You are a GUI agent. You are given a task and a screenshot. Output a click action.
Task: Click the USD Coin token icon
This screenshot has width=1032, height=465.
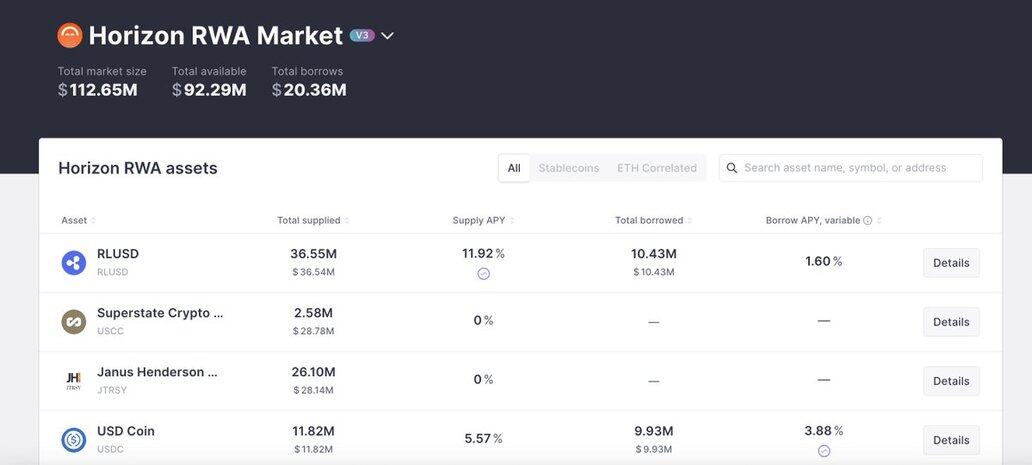click(74, 440)
